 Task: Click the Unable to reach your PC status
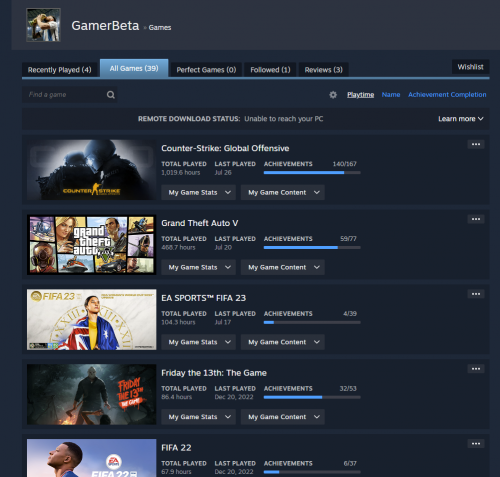pyautogui.click(x=284, y=119)
